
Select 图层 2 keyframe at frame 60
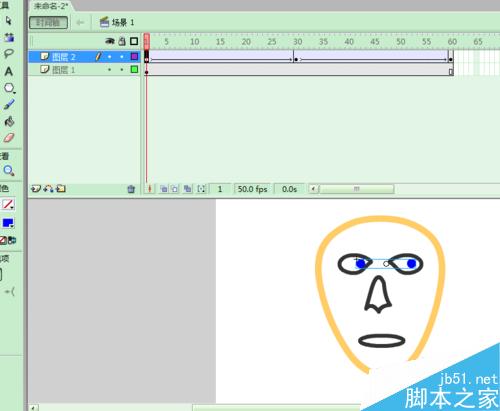click(x=451, y=57)
